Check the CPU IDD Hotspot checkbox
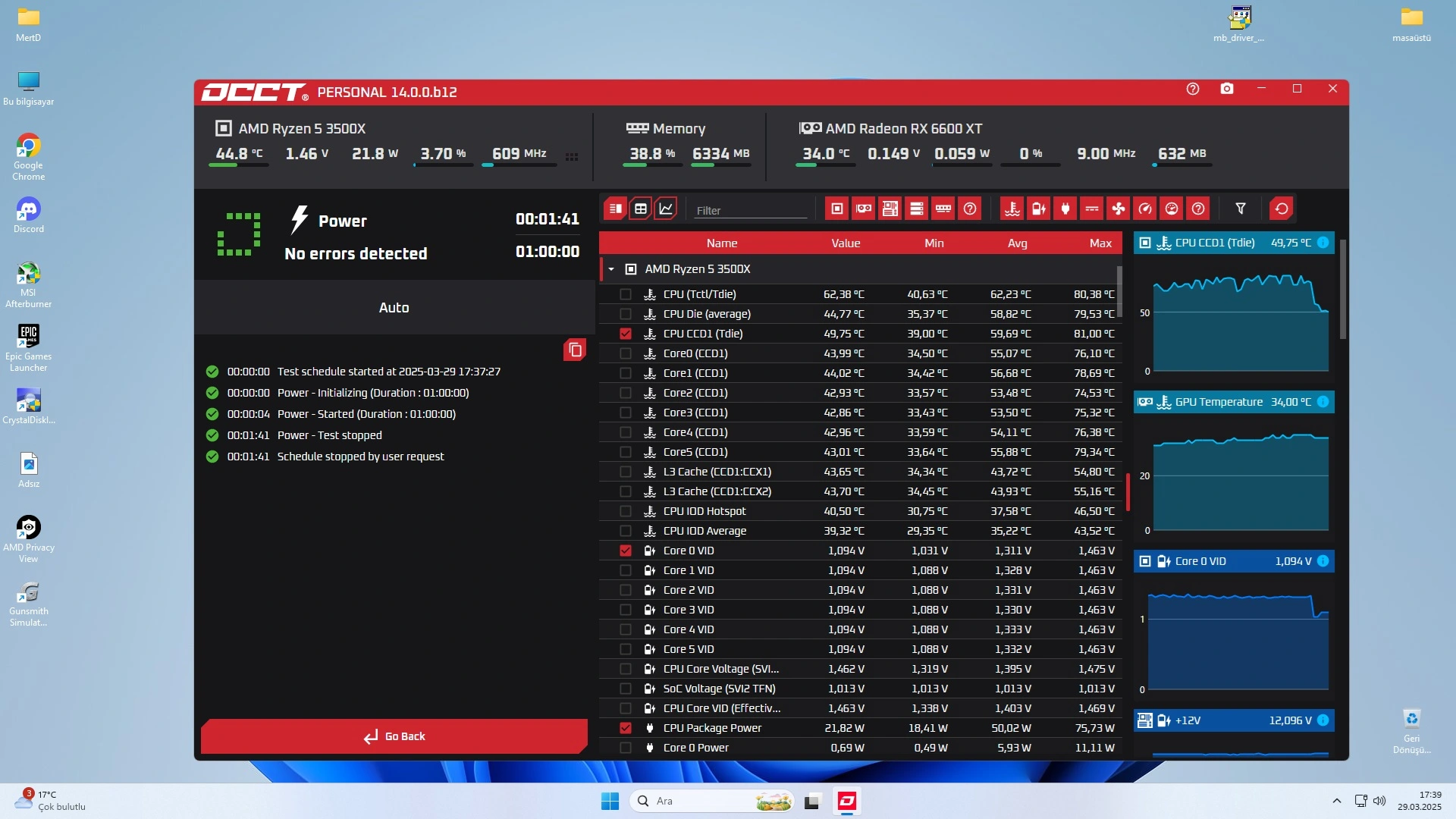The image size is (1456, 819). pos(626,511)
